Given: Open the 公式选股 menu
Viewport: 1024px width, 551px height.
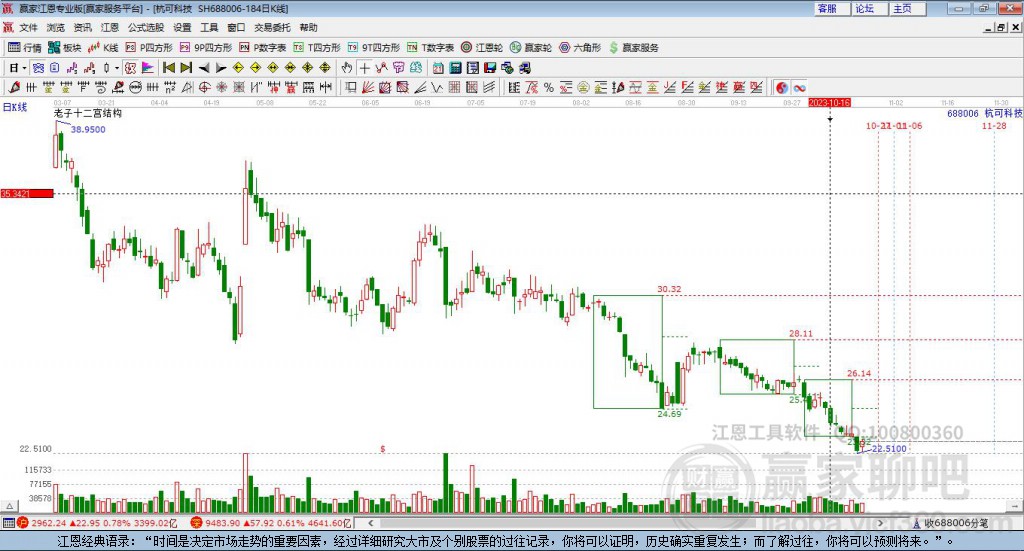Looking at the screenshot, I should 146,27.
